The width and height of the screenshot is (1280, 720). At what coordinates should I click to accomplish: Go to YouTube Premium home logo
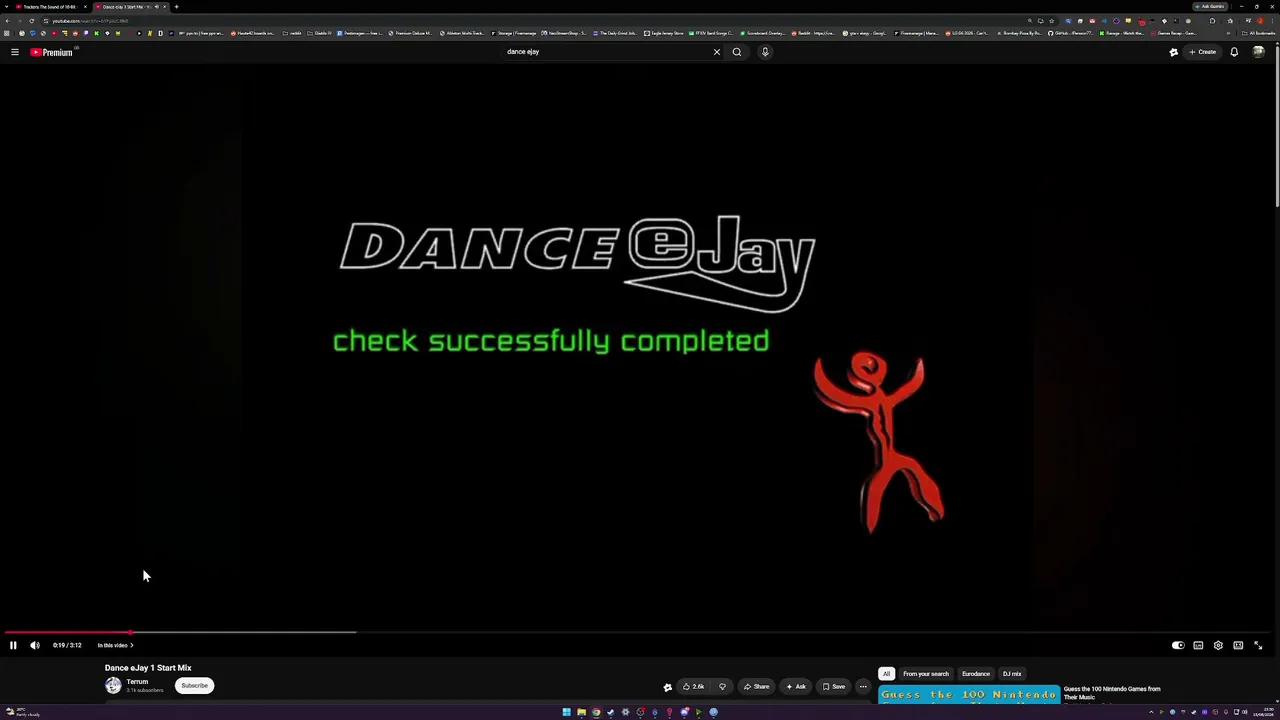point(52,52)
